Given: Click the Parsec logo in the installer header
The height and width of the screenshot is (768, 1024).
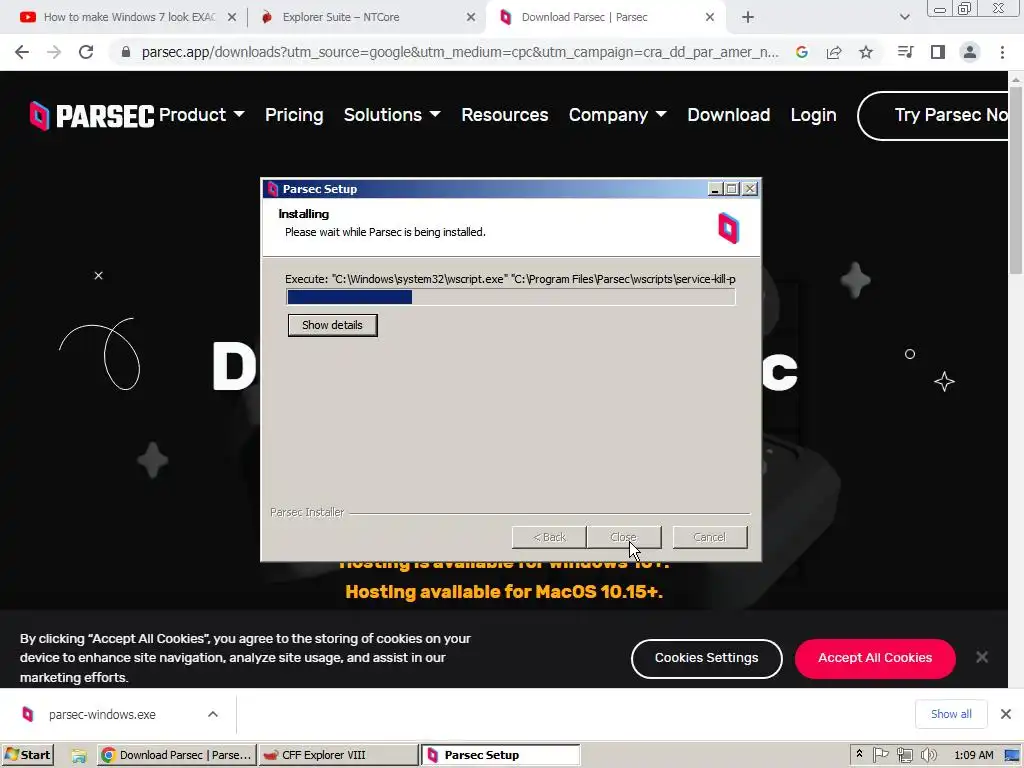Looking at the screenshot, I should (x=729, y=228).
